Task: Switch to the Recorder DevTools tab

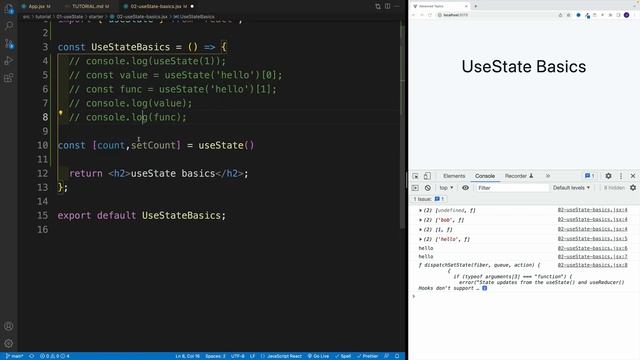Action: [x=519, y=176]
